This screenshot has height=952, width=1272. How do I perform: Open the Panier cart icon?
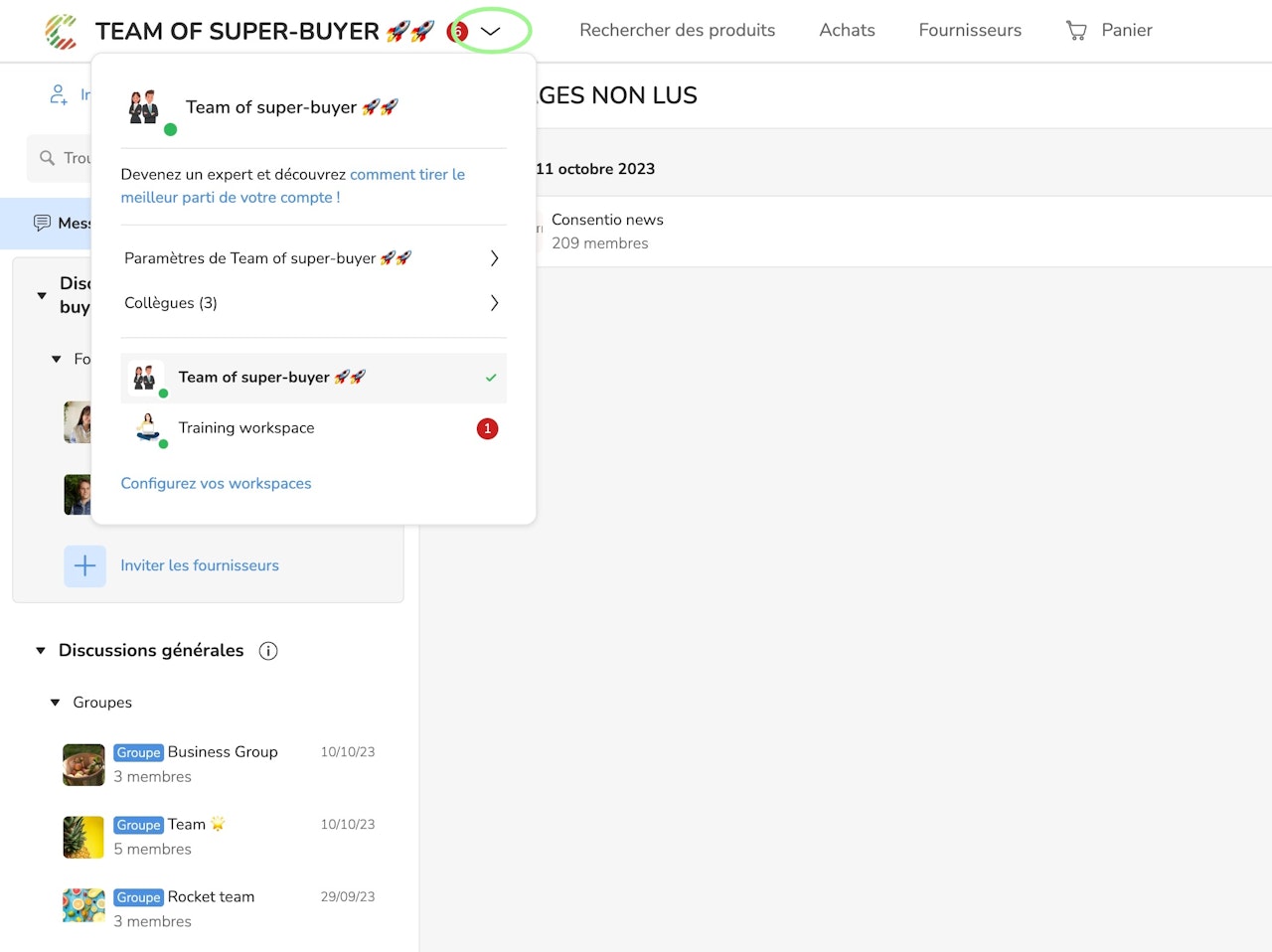(1076, 31)
